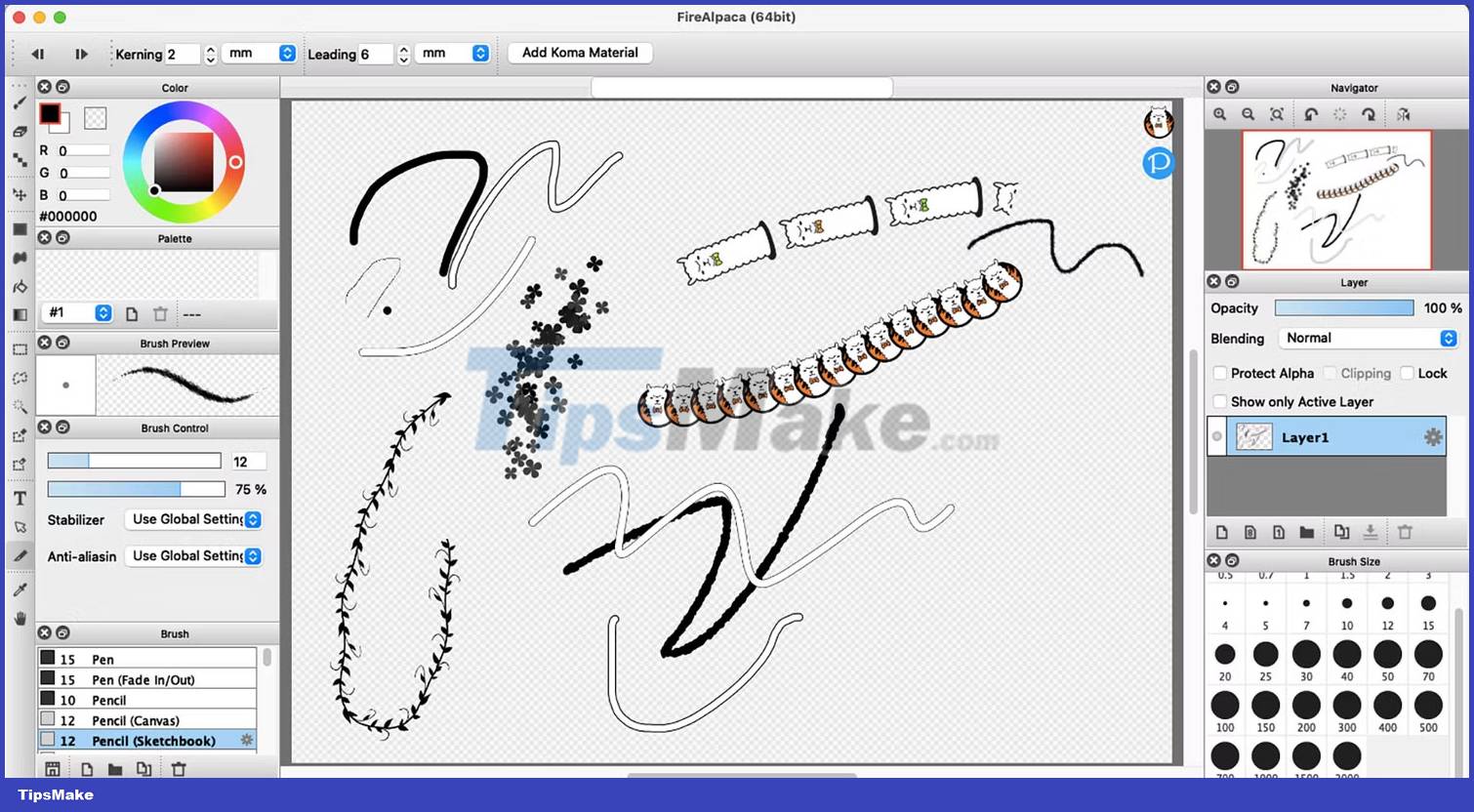Open the Kerning unit dropdown showing mm
The width and height of the screenshot is (1474, 812).
pyautogui.click(x=259, y=54)
